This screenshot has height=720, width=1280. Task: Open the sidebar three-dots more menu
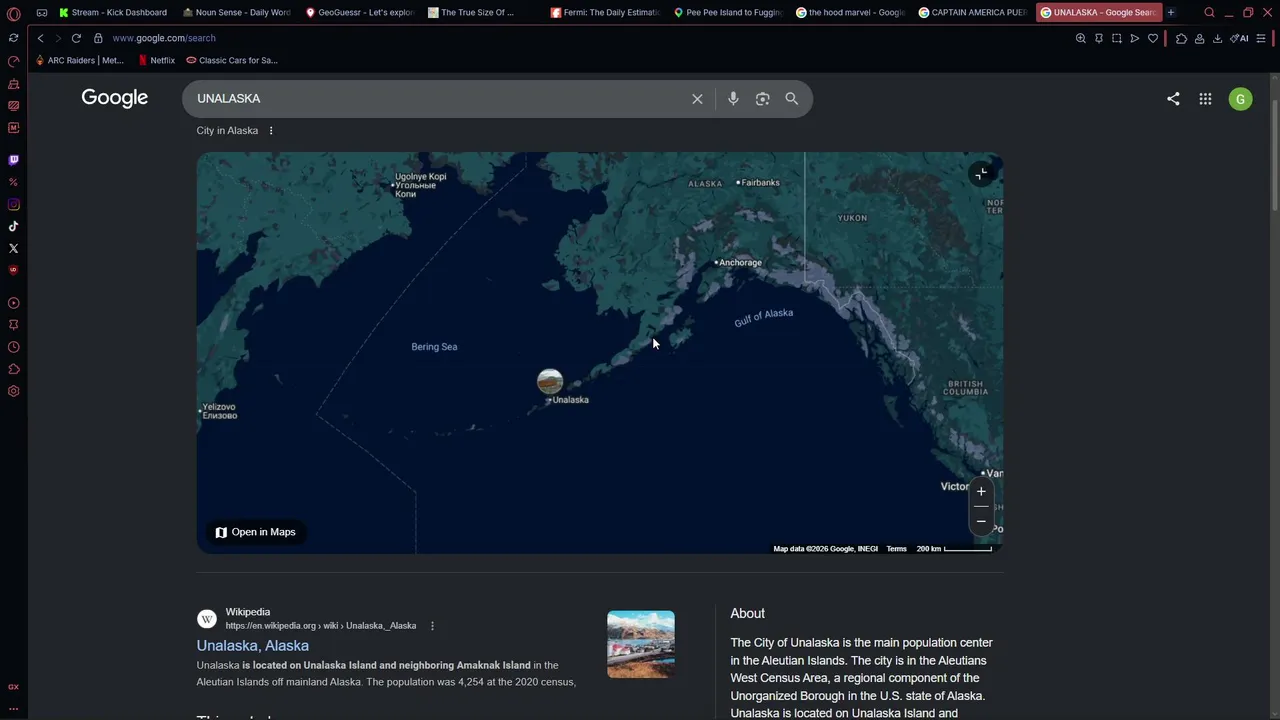click(x=13, y=709)
